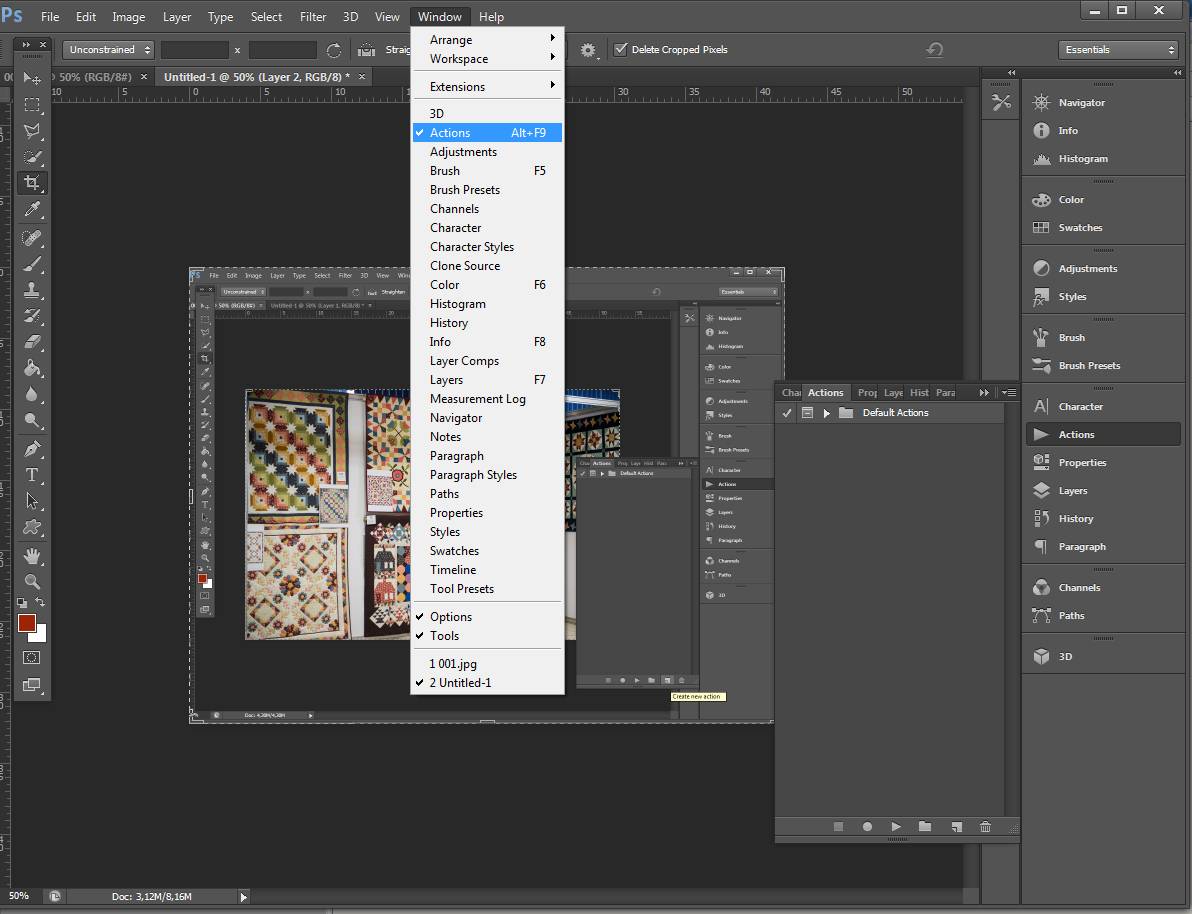Image resolution: width=1192 pixels, height=914 pixels.
Task: Select the Blur tool
Action: point(32,394)
